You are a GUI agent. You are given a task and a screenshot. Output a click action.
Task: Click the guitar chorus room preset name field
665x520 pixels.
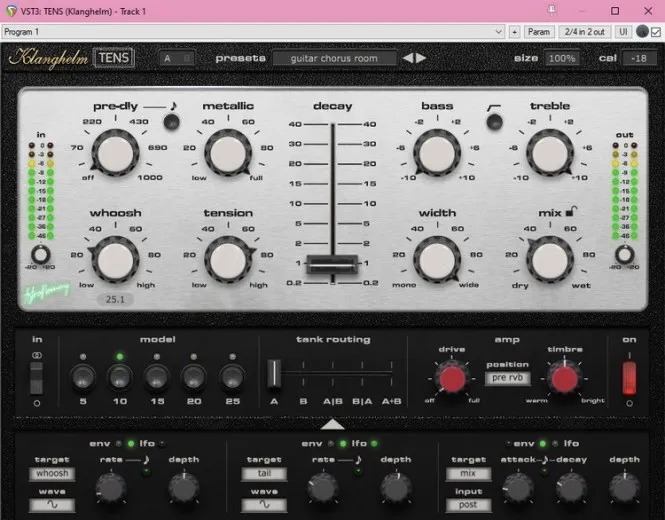pyautogui.click(x=335, y=58)
